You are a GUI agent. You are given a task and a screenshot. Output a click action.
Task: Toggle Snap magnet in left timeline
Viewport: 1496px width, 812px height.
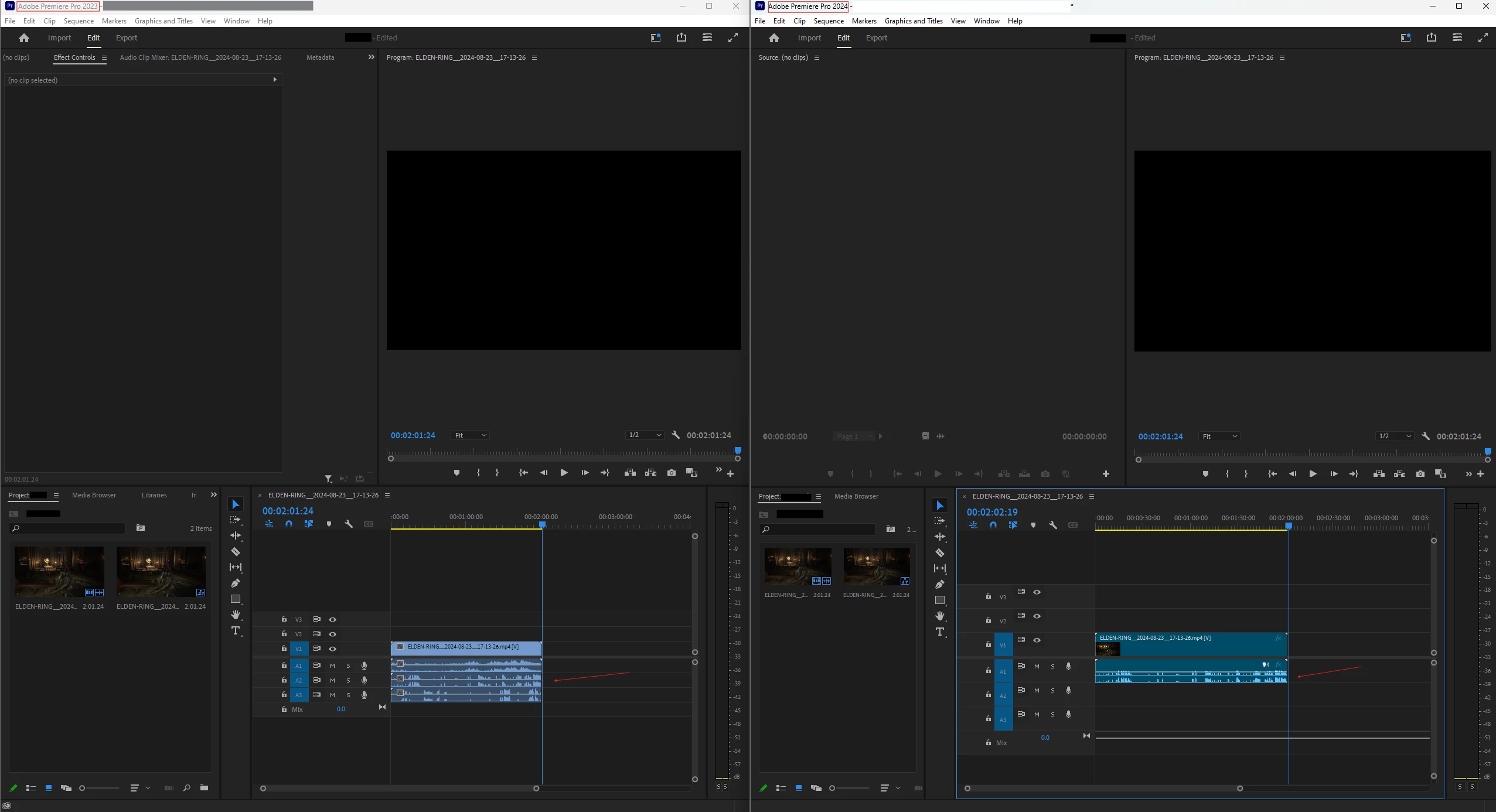(x=289, y=524)
